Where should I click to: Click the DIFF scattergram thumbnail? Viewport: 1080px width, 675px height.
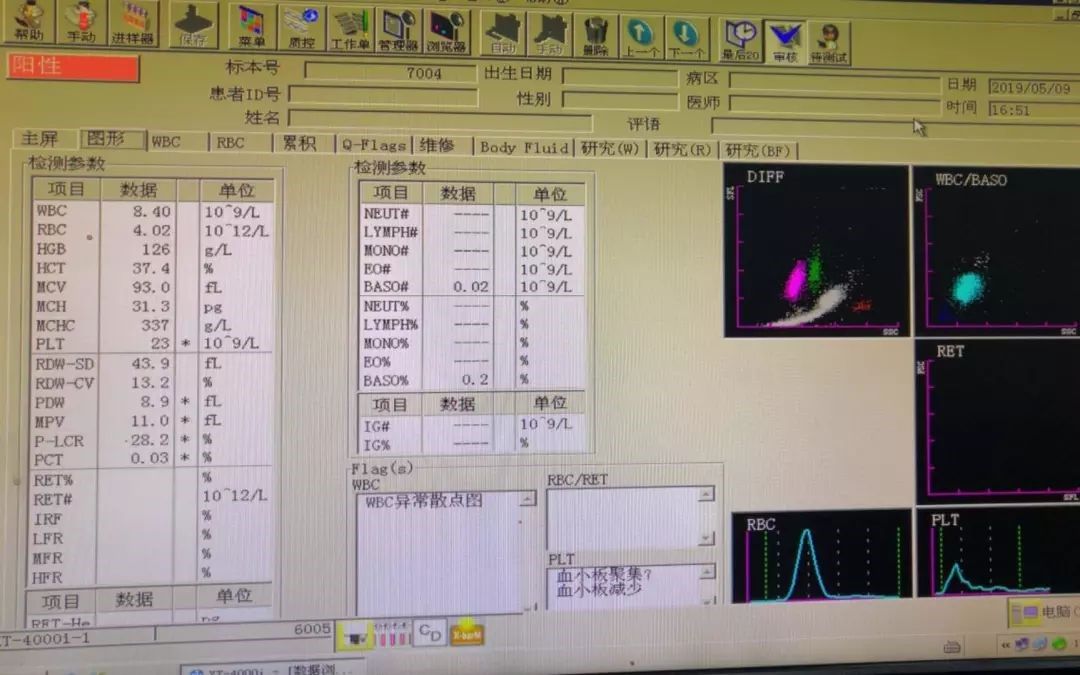click(816, 250)
